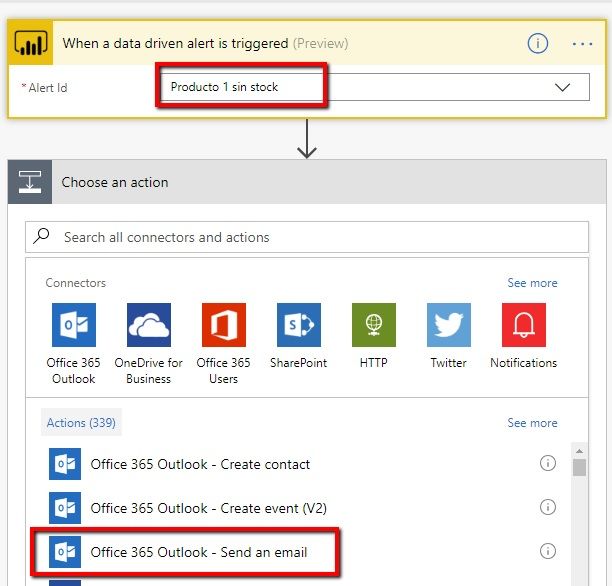Select the Twitter connector
612x586 pixels.
448,336
